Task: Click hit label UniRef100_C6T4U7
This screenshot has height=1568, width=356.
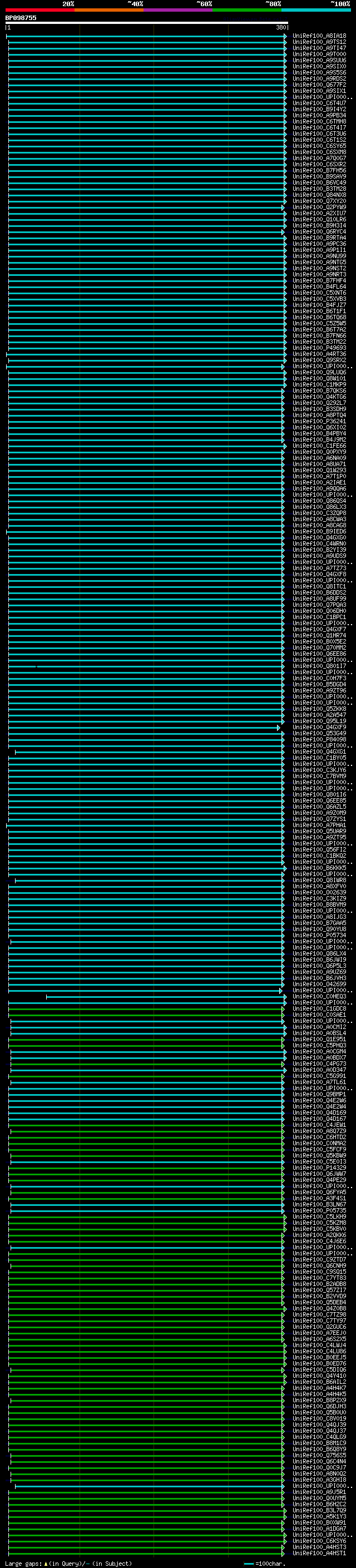Action: pyautogui.click(x=319, y=103)
